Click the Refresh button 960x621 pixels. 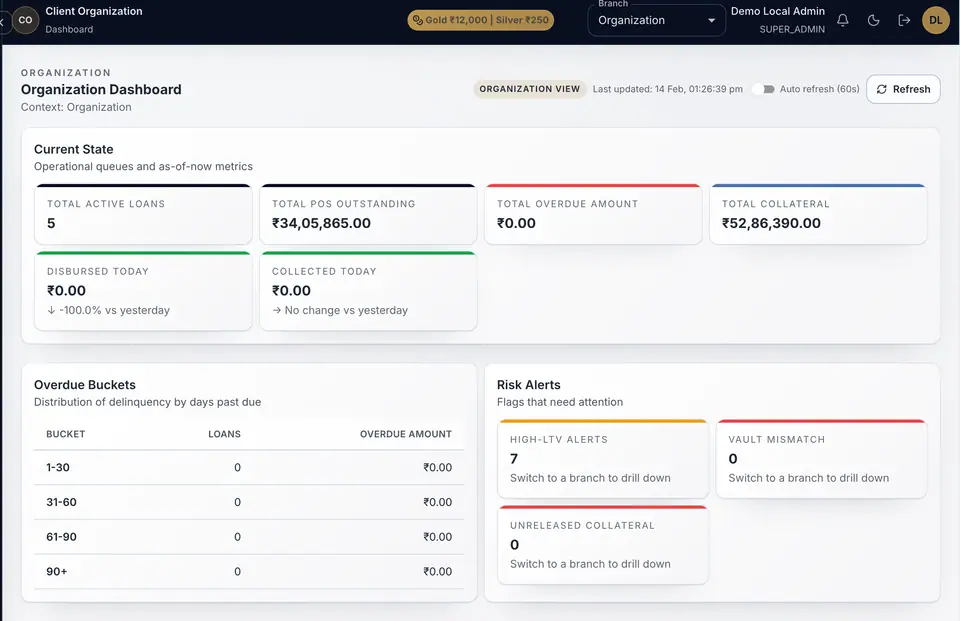coord(903,88)
